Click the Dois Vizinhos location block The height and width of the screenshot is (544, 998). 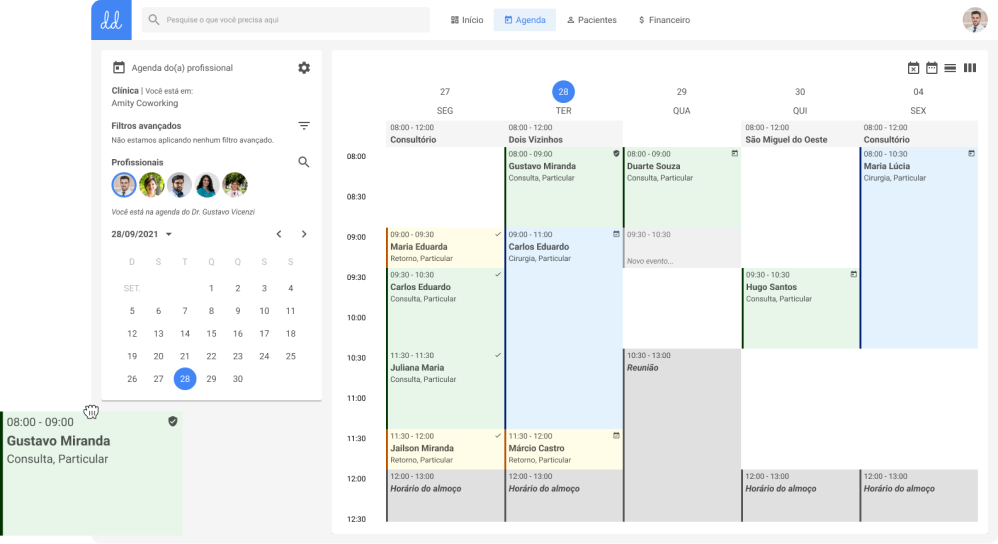563,134
